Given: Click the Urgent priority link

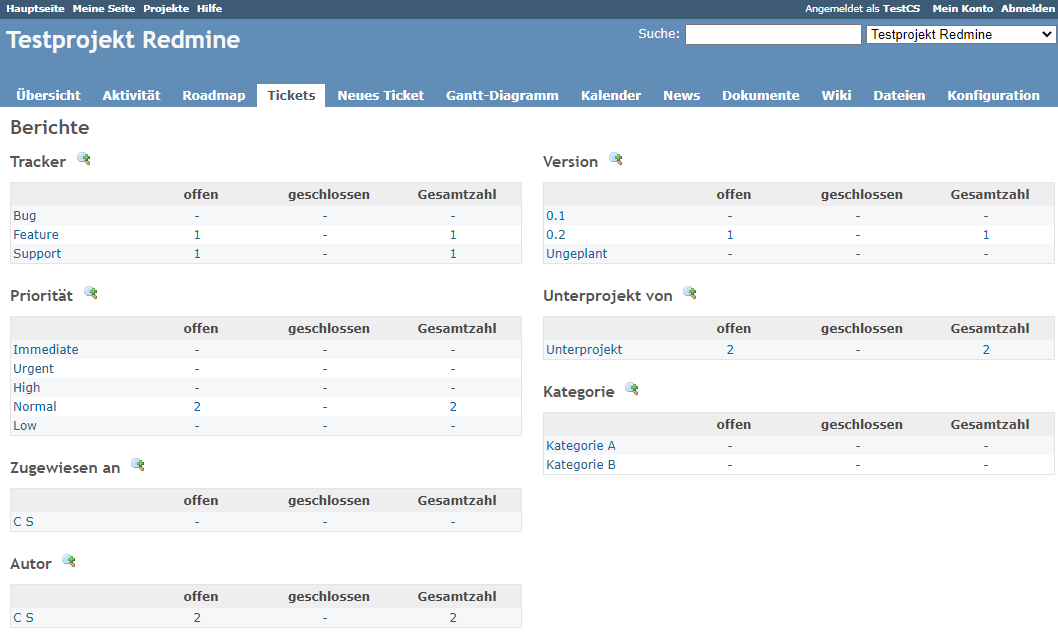Looking at the screenshot, I should point(33,369).
